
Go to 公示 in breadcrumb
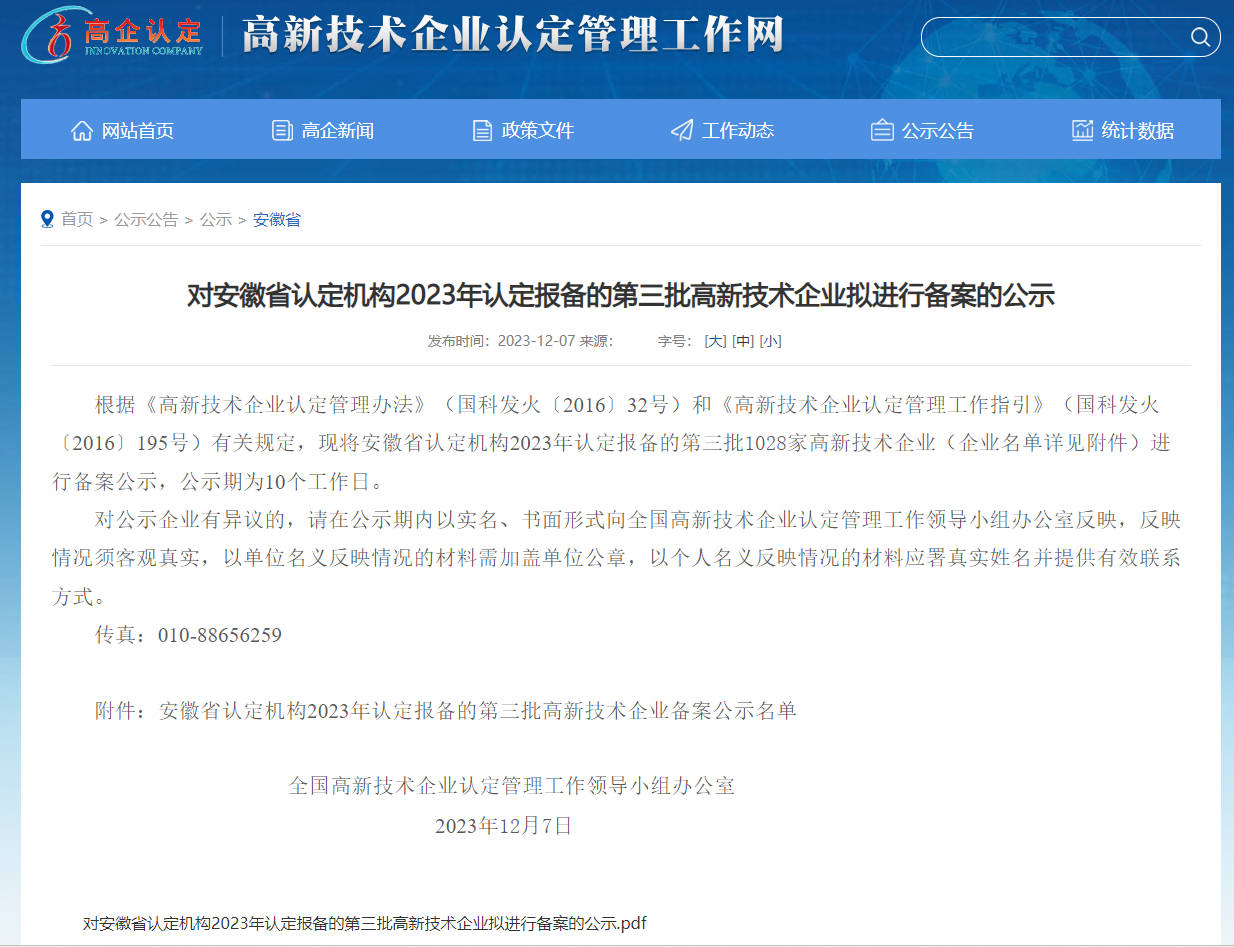click(216, 219)
